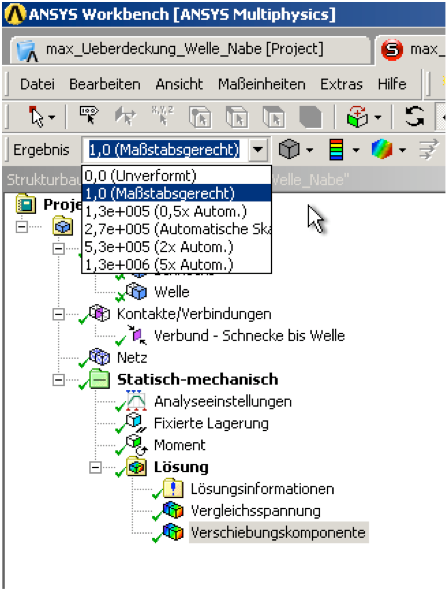Open the geometry display cube icon
The height and width of the screenshot is (591, 447).
tap(289, 149)
